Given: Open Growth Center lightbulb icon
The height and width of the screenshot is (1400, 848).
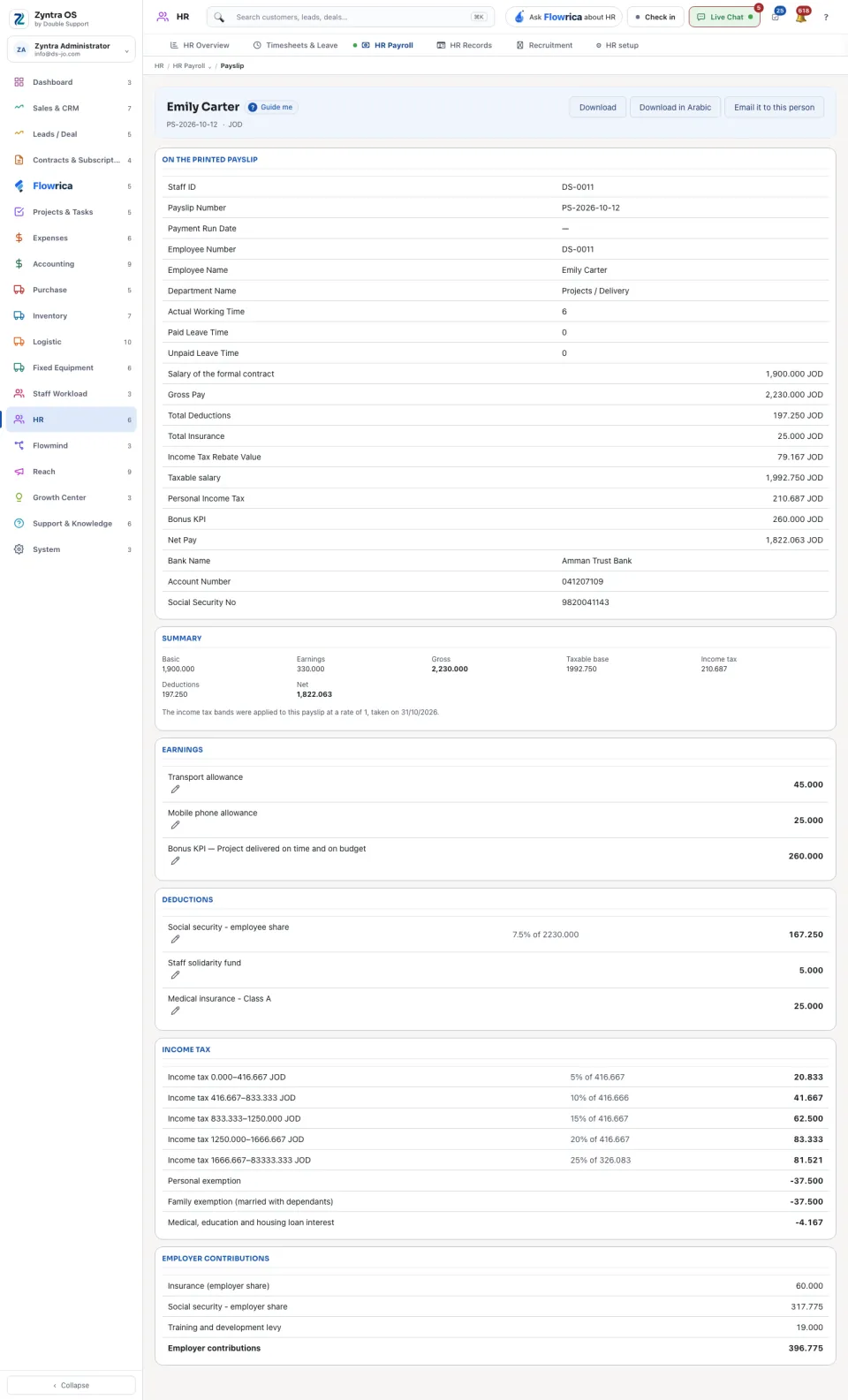Looking at the screenshot, I should click(19, 497).
